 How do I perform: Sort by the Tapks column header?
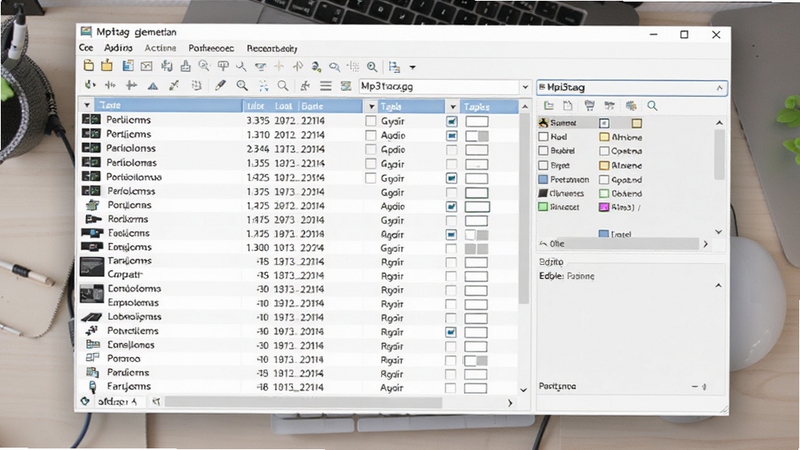click(x=489, y=107)
